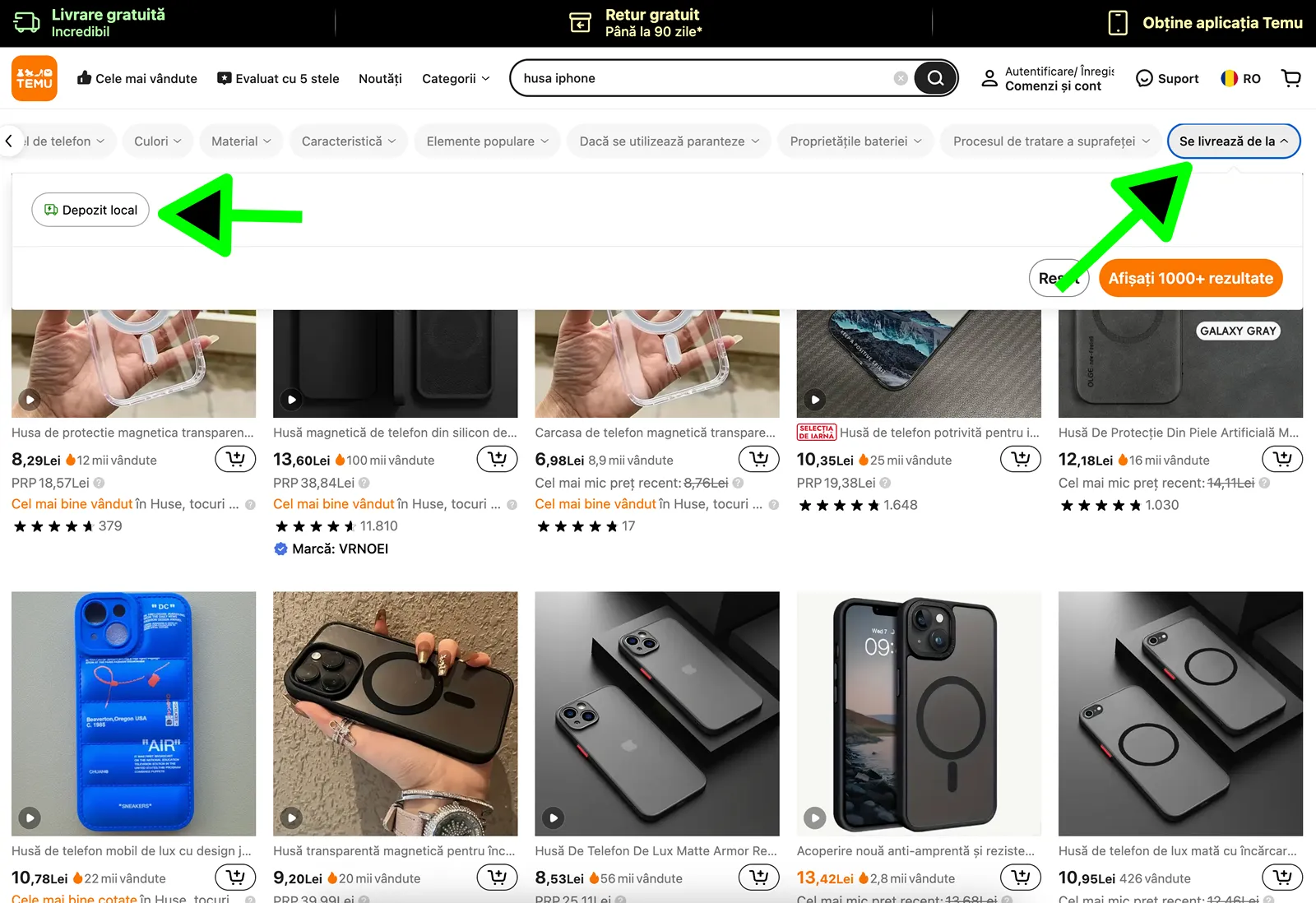Viewport: 1316px width, 903px height.
Task: Clear the search field with the X icon
Action: click(901, 78)
